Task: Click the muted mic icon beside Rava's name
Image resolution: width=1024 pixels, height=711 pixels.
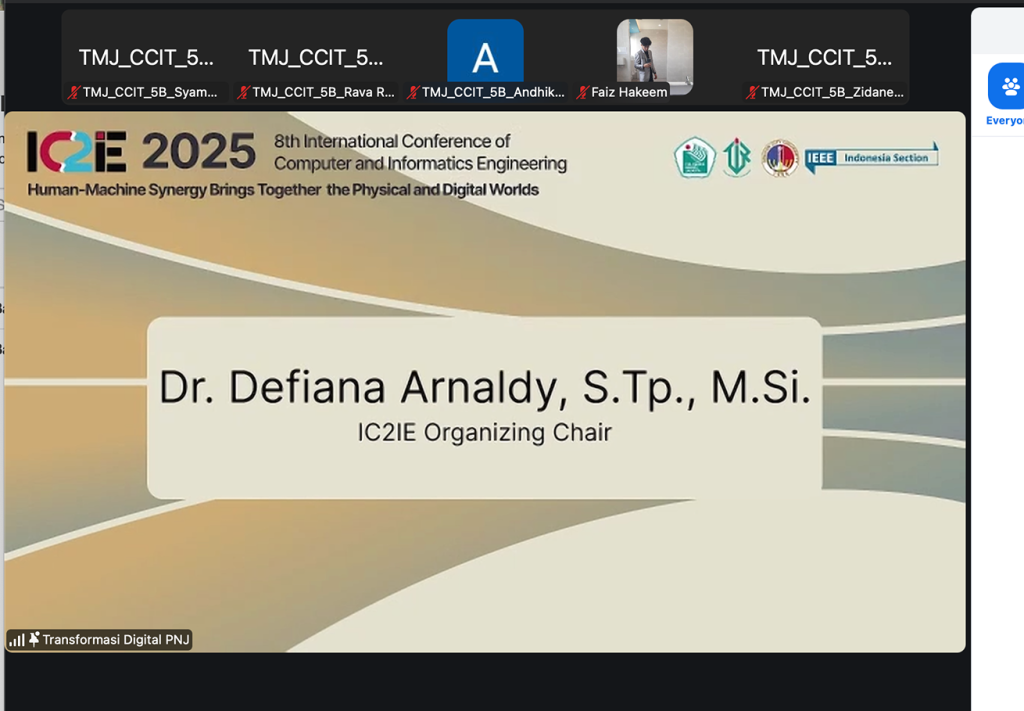Action: [x=243, y=92]
